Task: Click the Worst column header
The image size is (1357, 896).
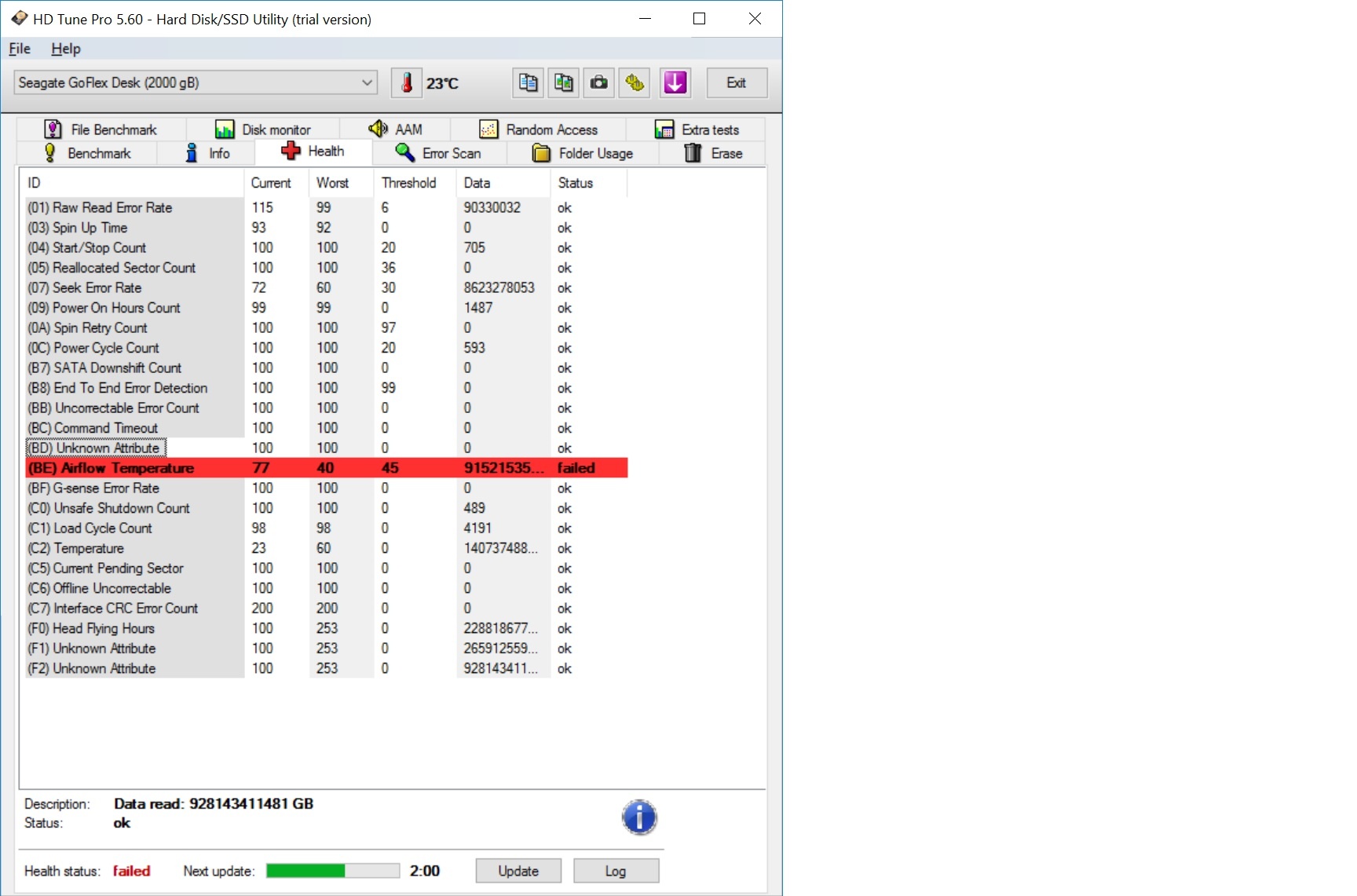Action: point(342,183)
